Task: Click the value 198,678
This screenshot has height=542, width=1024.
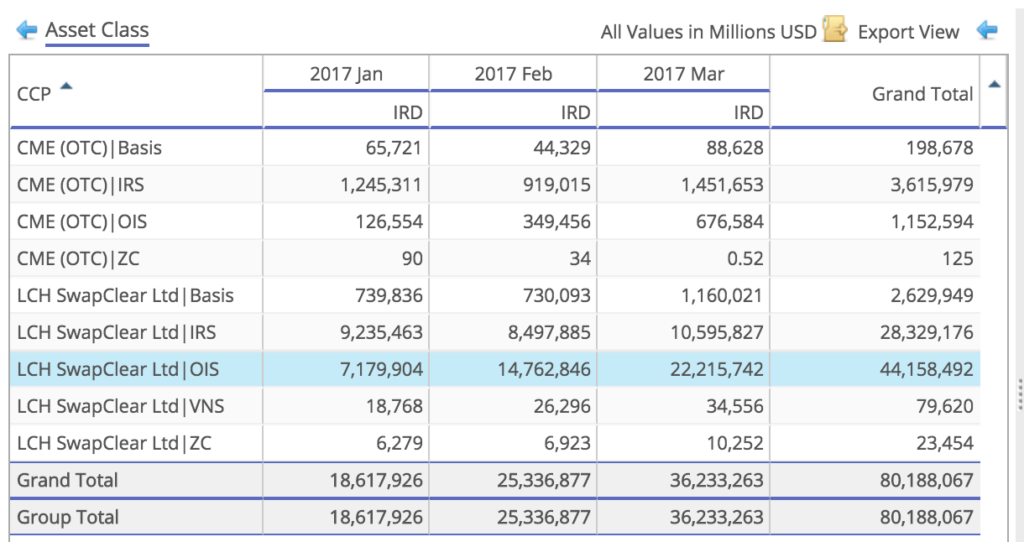Action: coord(939,148)
